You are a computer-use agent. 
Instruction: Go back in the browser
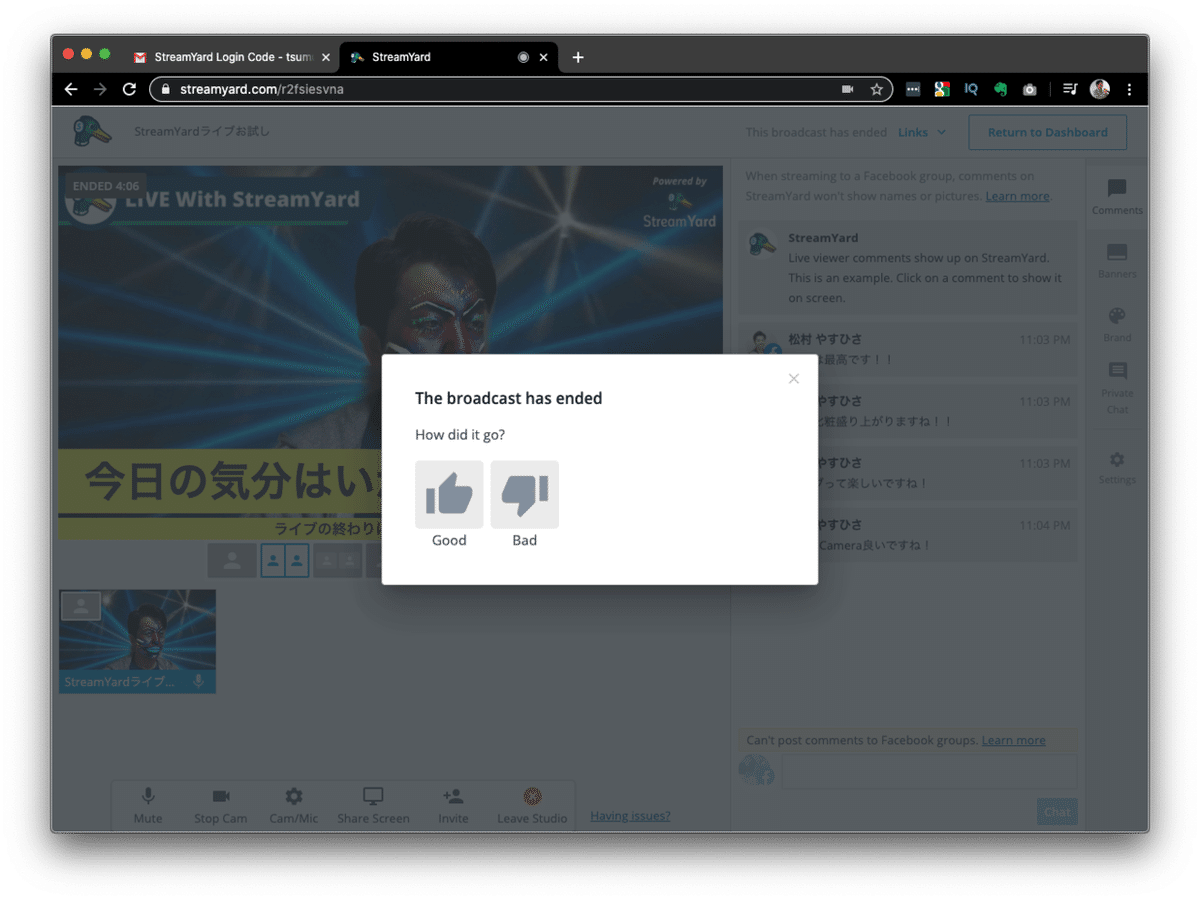(x=71, y=89)
